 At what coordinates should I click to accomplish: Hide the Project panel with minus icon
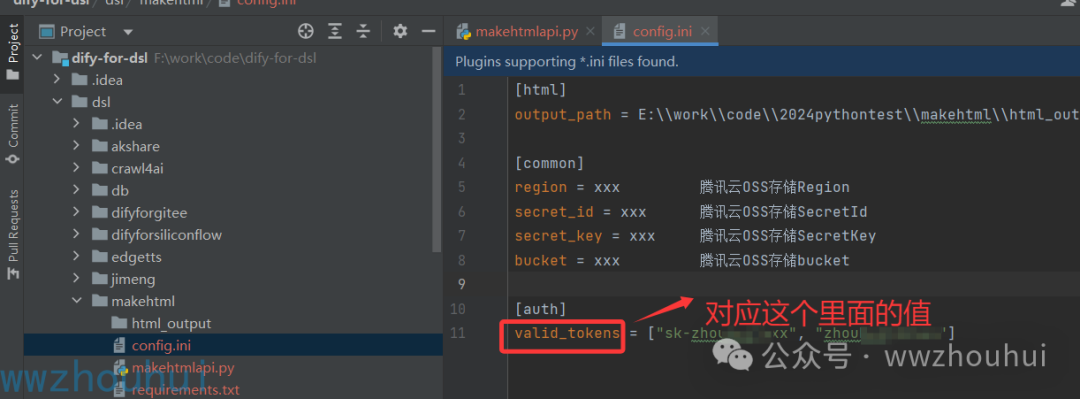click(428, 31)
